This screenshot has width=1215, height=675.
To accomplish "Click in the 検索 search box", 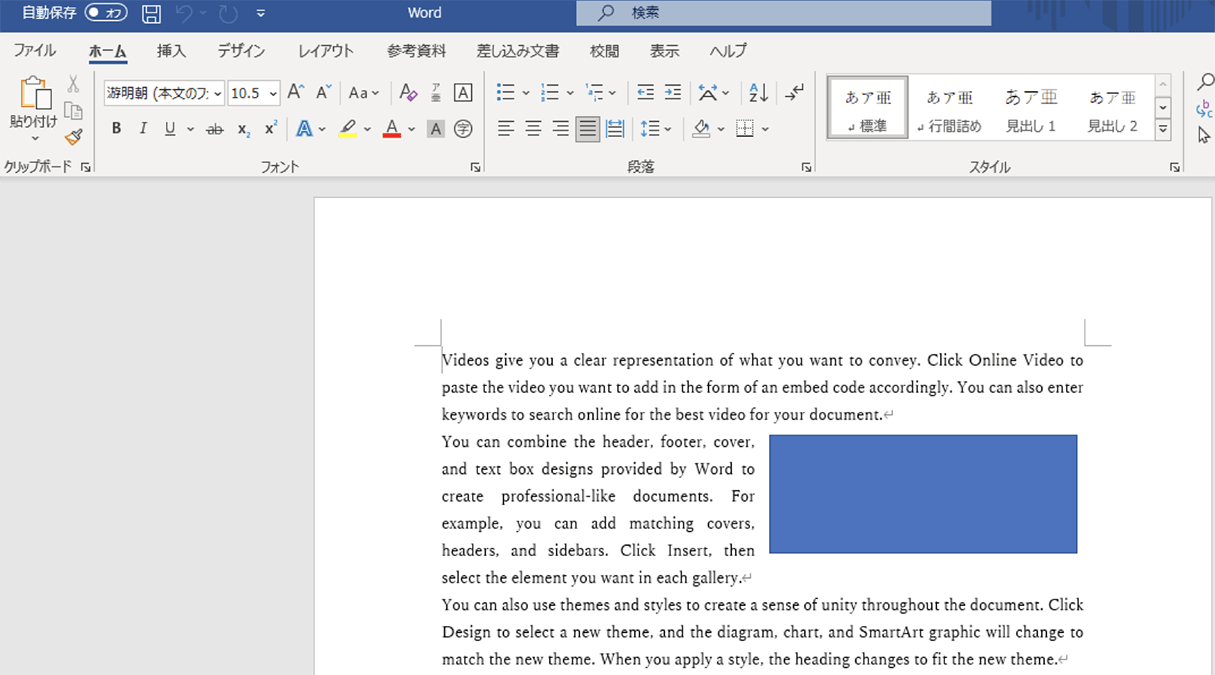I will 784,13.
